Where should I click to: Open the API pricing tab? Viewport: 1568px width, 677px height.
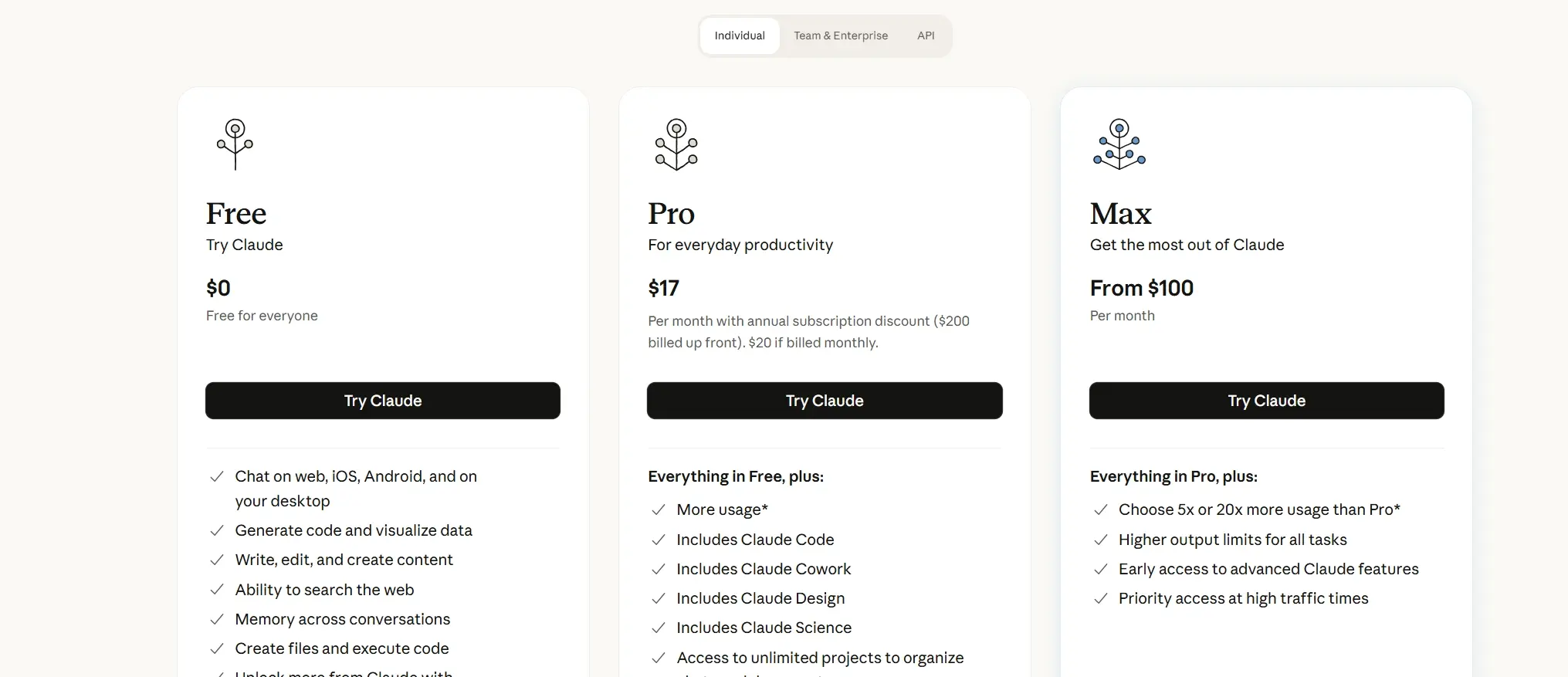click(926, 36)
